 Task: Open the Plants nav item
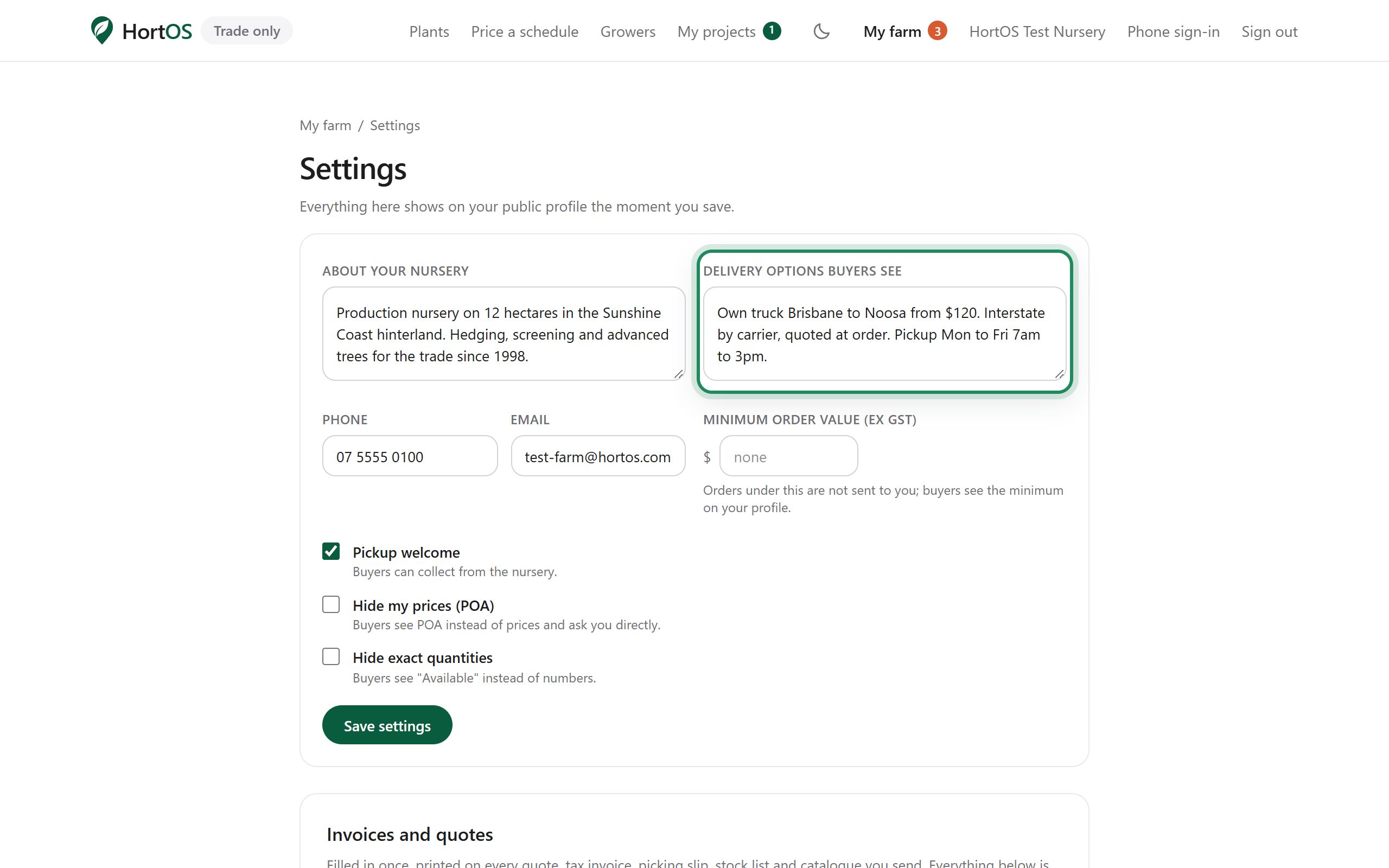[x=429, y=31]
